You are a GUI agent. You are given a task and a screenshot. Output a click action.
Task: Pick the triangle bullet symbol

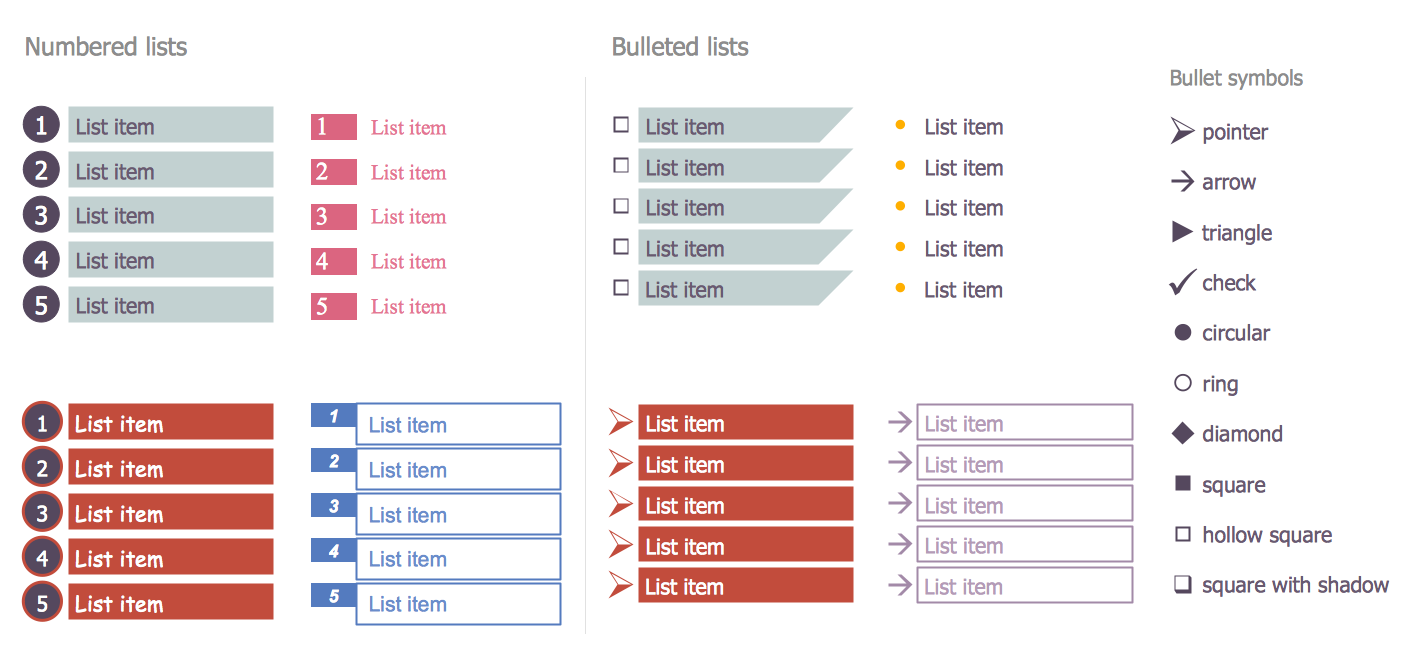click(1182, 232)
